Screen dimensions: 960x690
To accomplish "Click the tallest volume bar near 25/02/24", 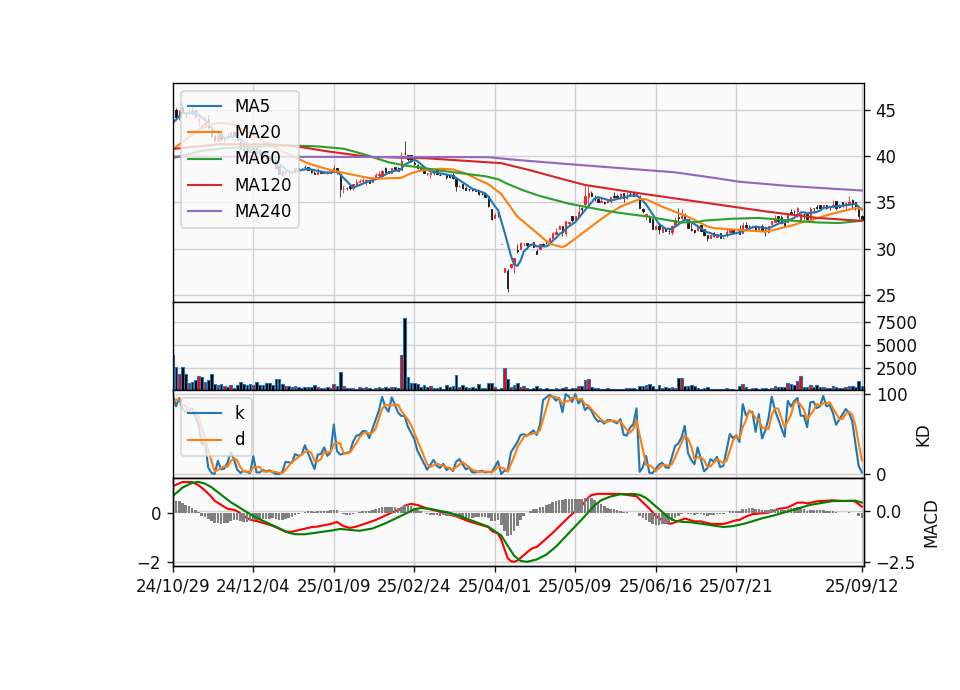I will click(x=405, y=354).
